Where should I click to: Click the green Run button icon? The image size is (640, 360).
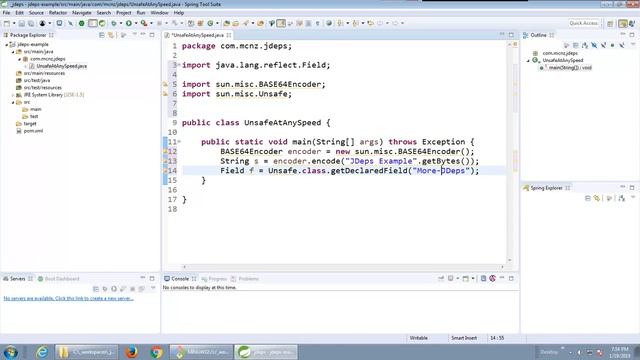129,23
